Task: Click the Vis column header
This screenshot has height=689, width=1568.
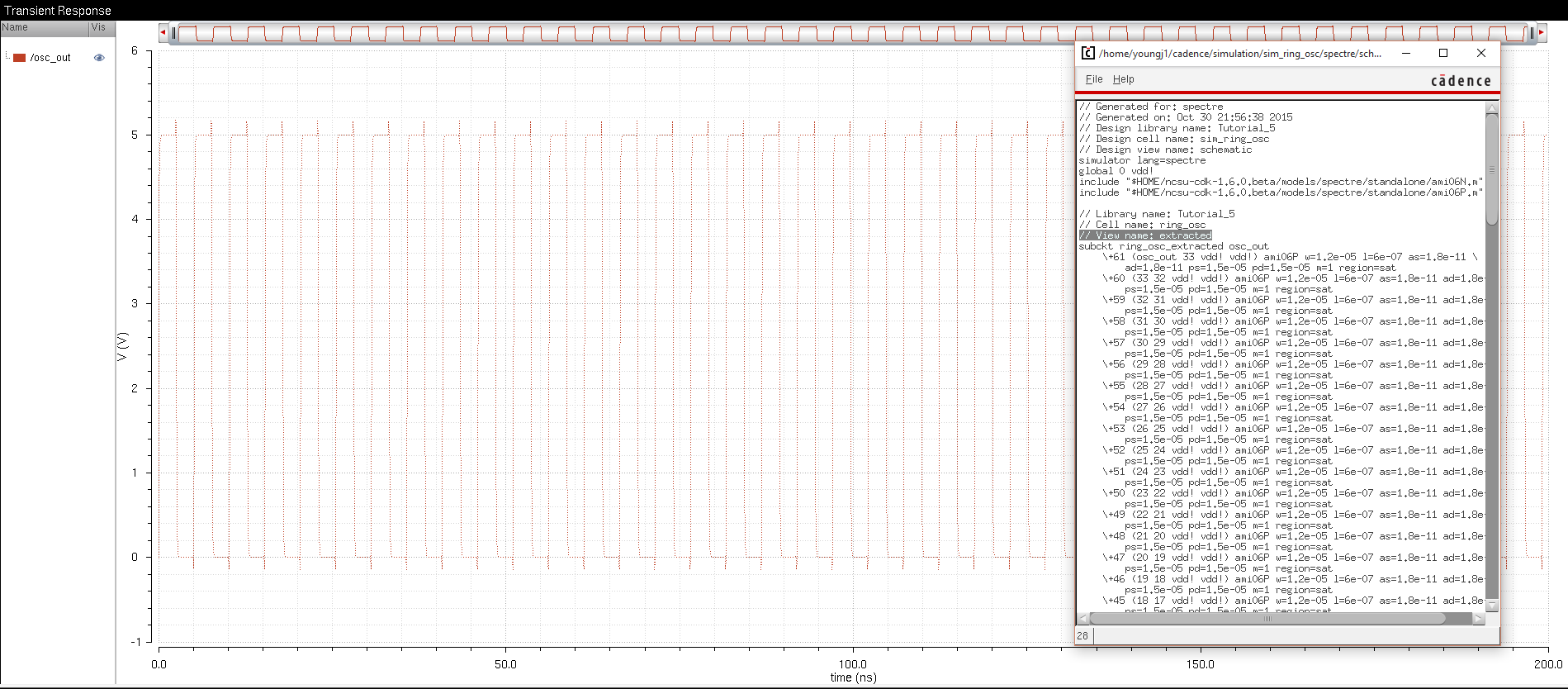Action: tap(99, 27)
